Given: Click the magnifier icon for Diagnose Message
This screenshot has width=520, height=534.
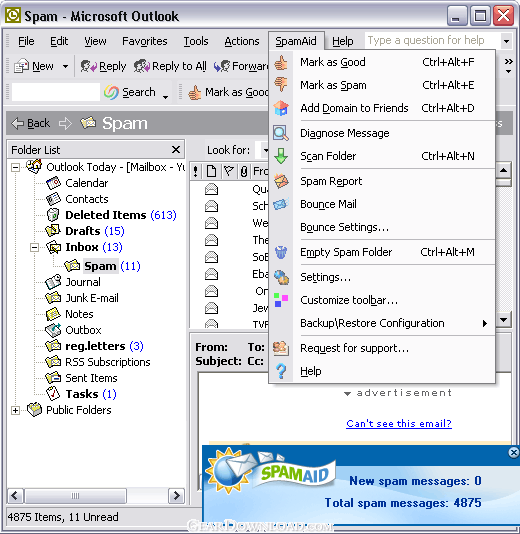Looking at the screenshot, I should point(281,133).
